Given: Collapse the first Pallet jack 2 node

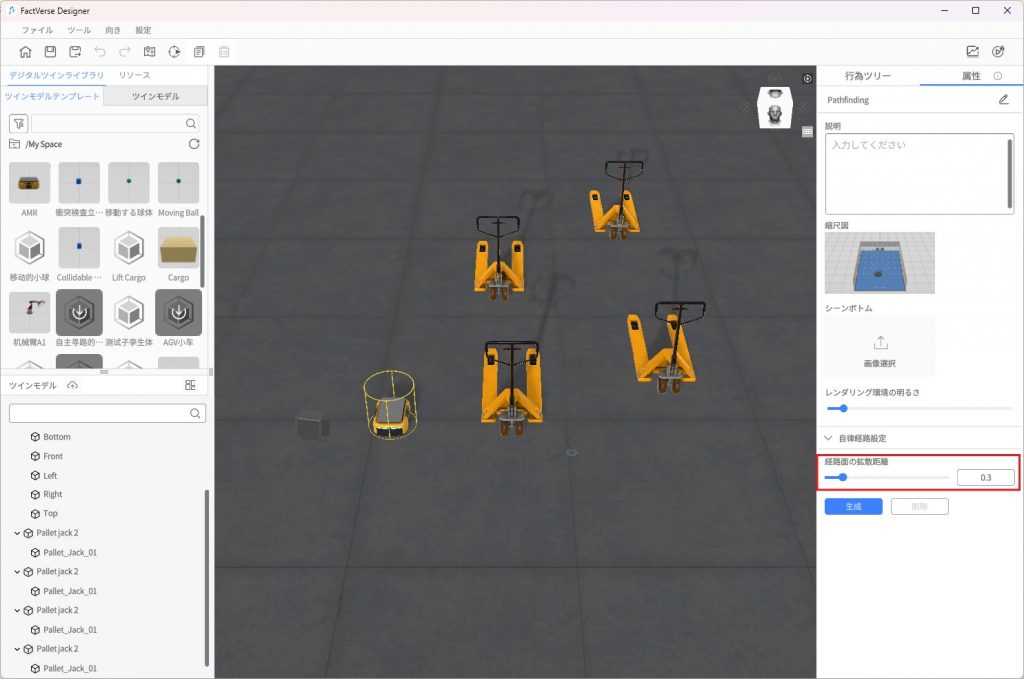Looking at the screenshot, I should coord(17,533).
